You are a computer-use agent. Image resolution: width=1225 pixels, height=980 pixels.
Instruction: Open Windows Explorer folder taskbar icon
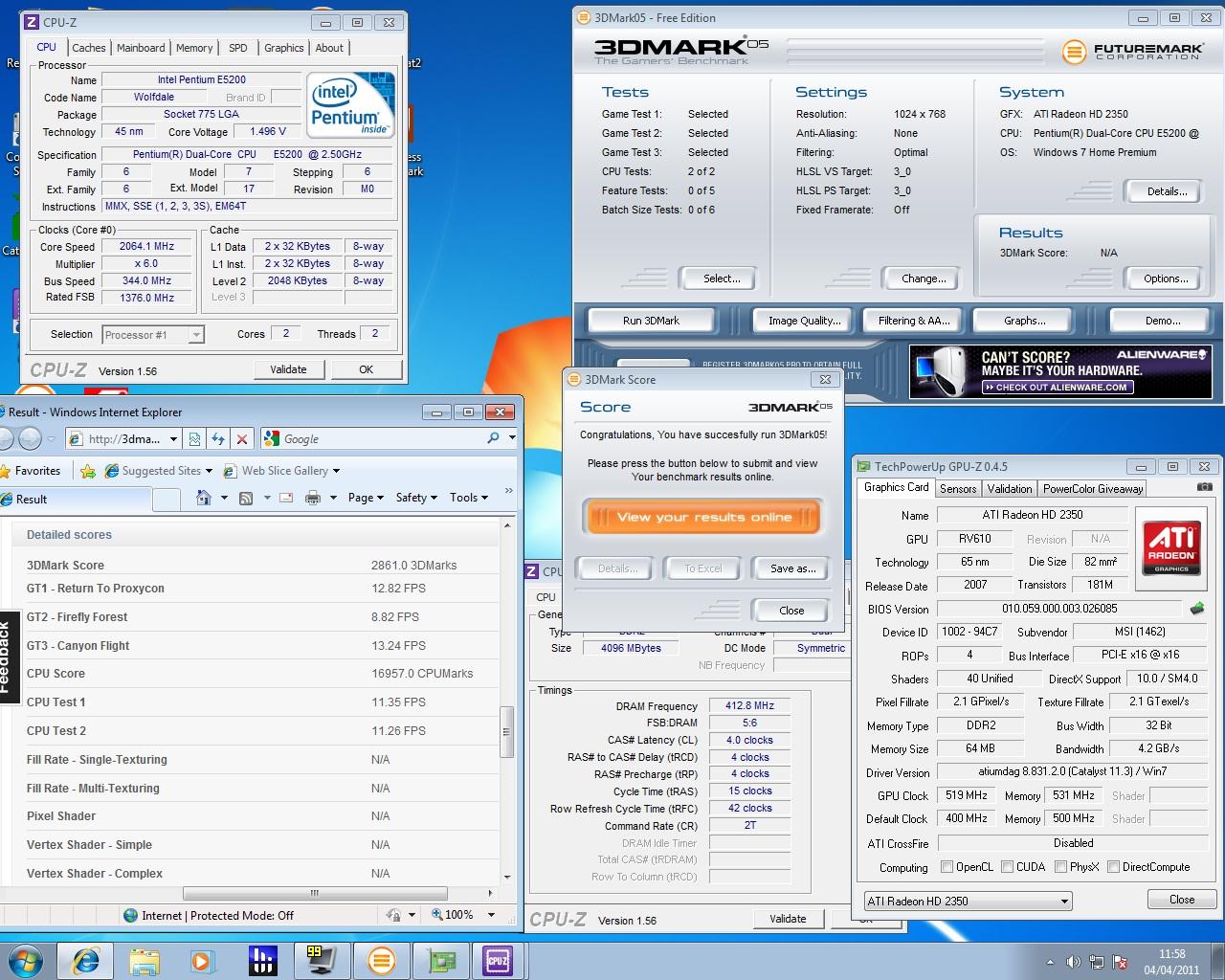click(145, 960)
